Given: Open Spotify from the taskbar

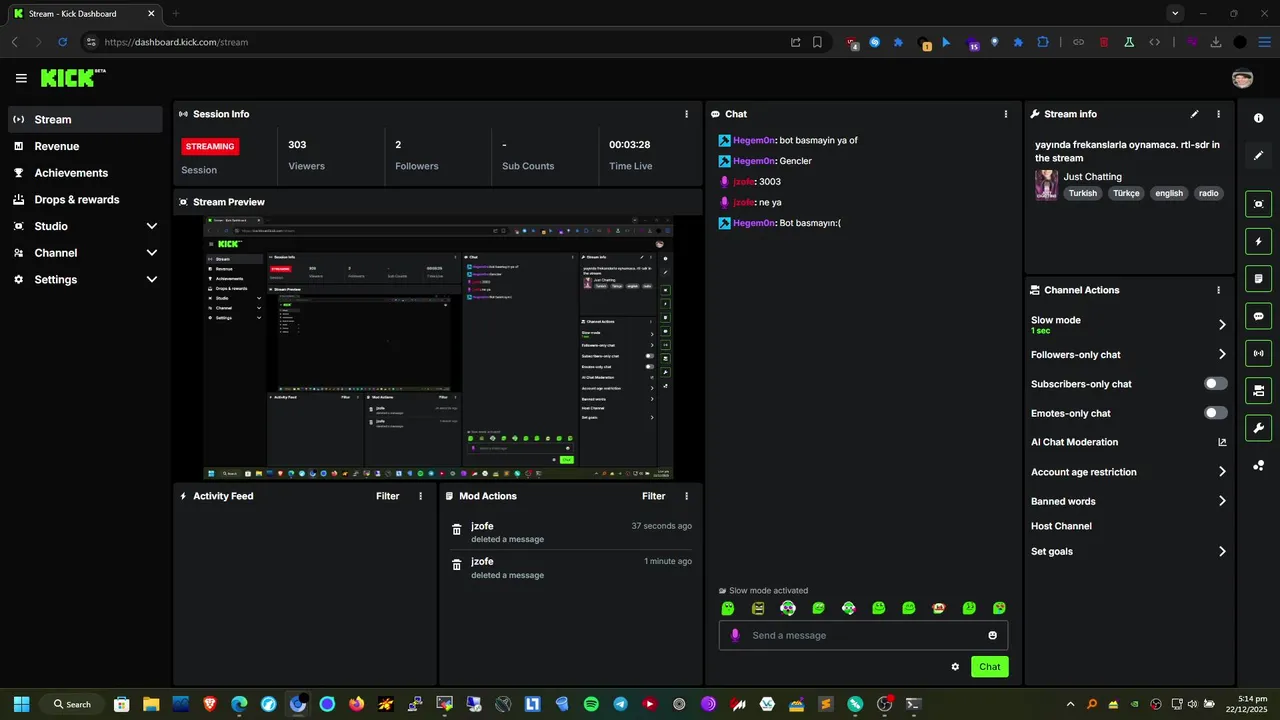Looking at the screenshot, I should (x=591, y=704).
